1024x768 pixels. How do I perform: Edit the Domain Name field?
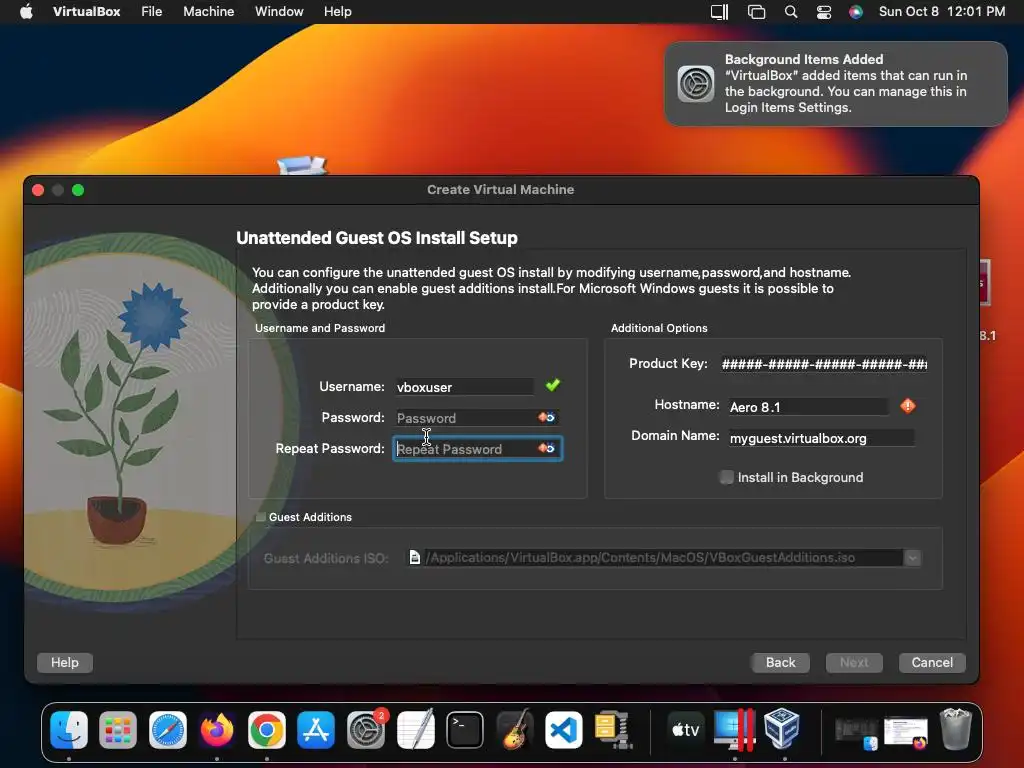(x=822, y=438)
